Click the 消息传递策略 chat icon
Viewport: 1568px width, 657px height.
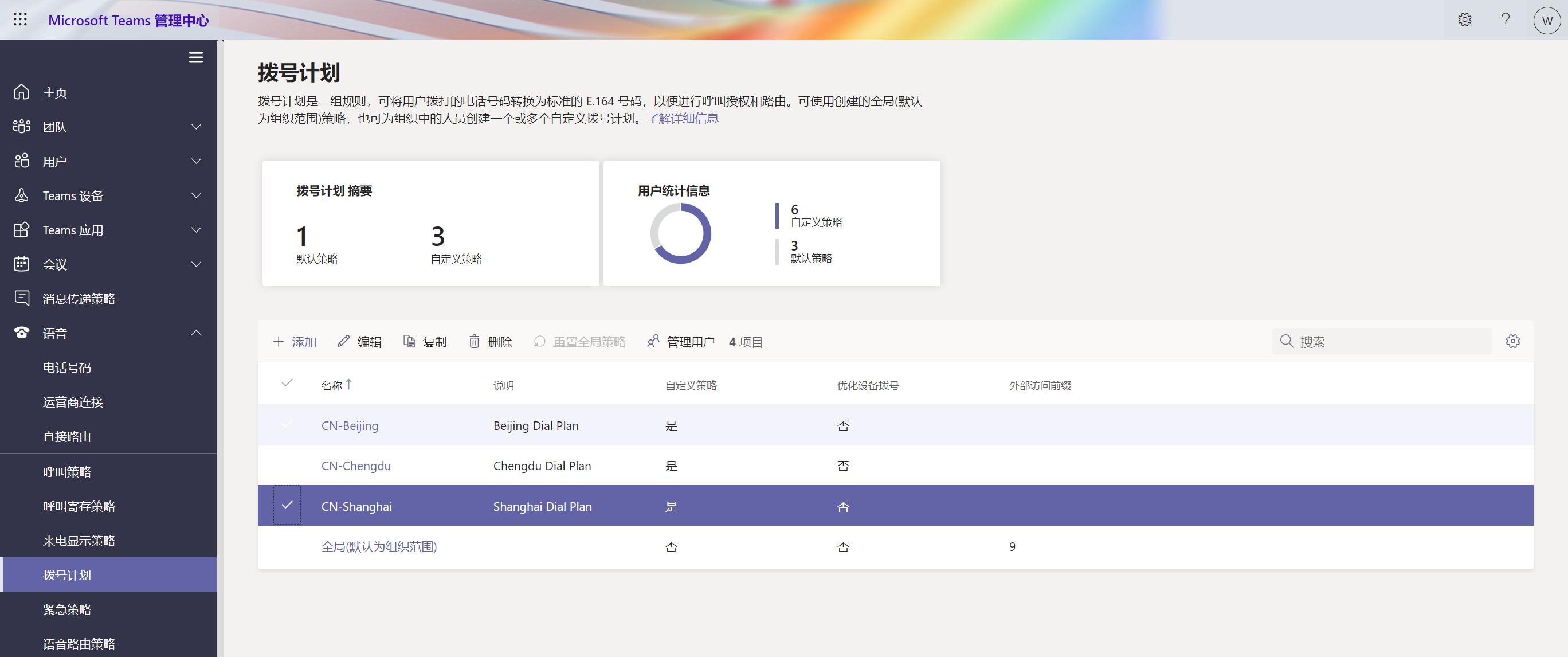[21, 298]
